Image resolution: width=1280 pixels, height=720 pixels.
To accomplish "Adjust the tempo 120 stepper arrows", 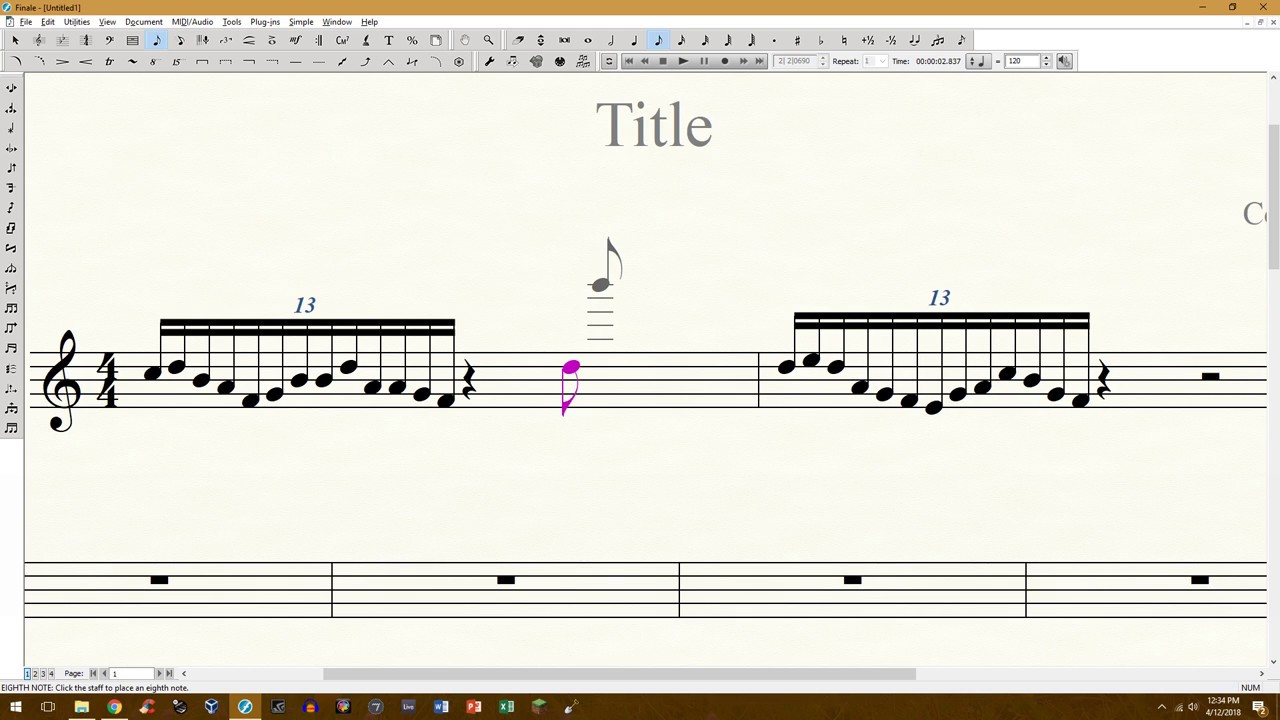I will 1046,61.
